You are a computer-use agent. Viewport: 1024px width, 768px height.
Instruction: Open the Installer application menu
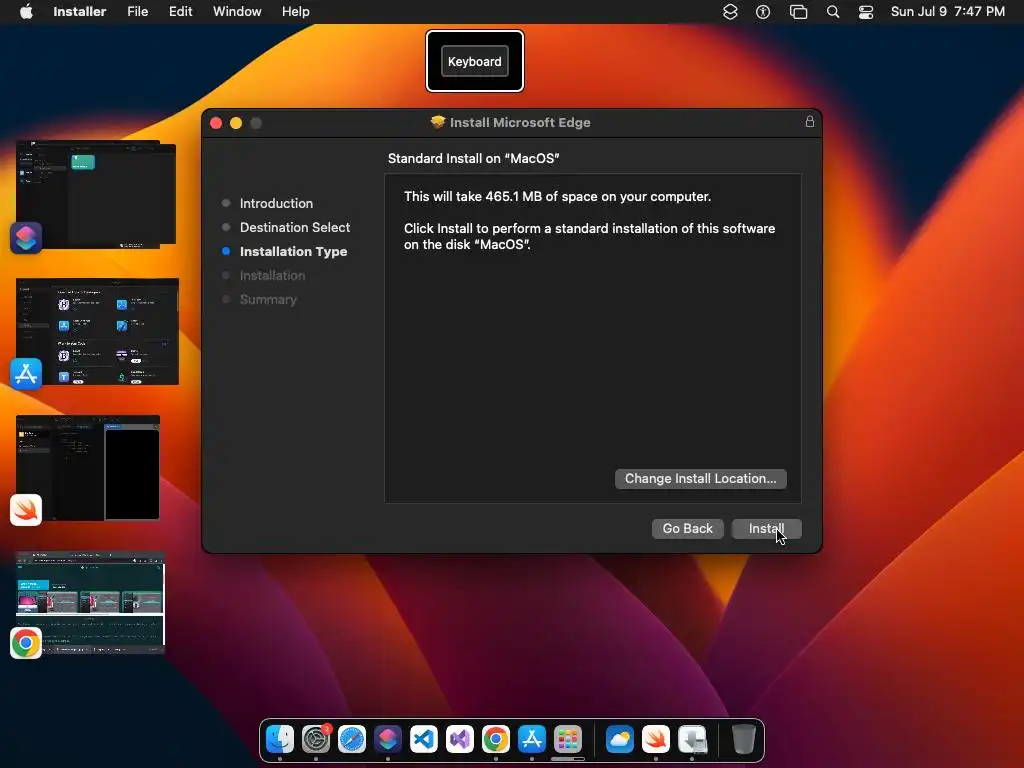coord(80,12)
